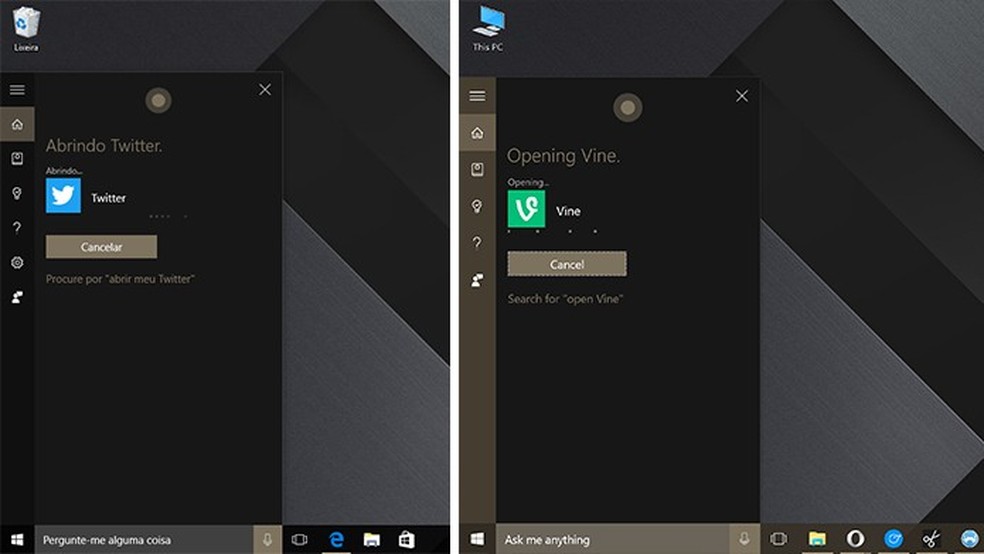The image size is (984, 554).
Task: Click Search for "open Vine" link
Action: tap(565, 299)
